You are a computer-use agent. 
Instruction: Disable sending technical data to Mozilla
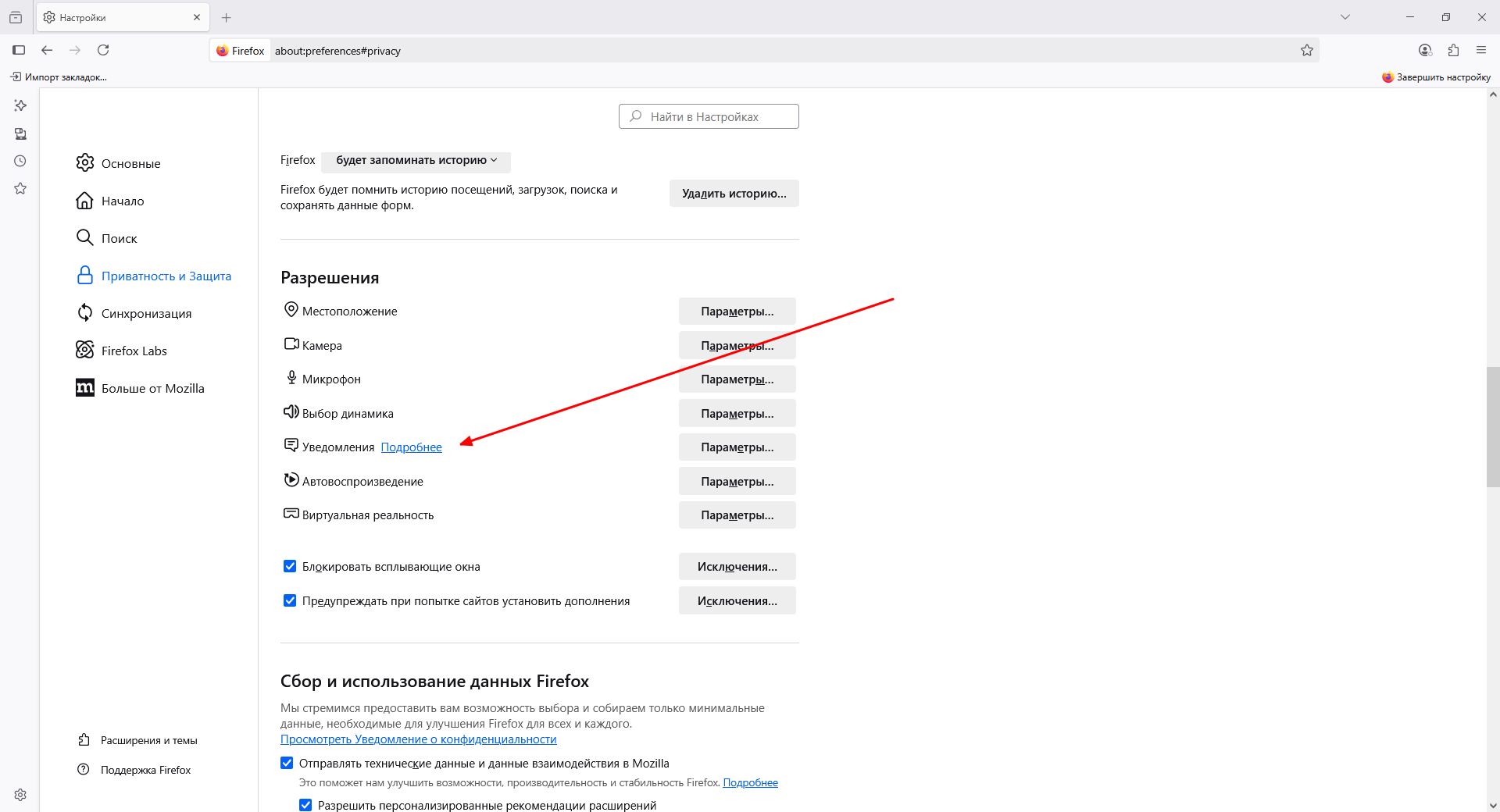tap(287, 763)
